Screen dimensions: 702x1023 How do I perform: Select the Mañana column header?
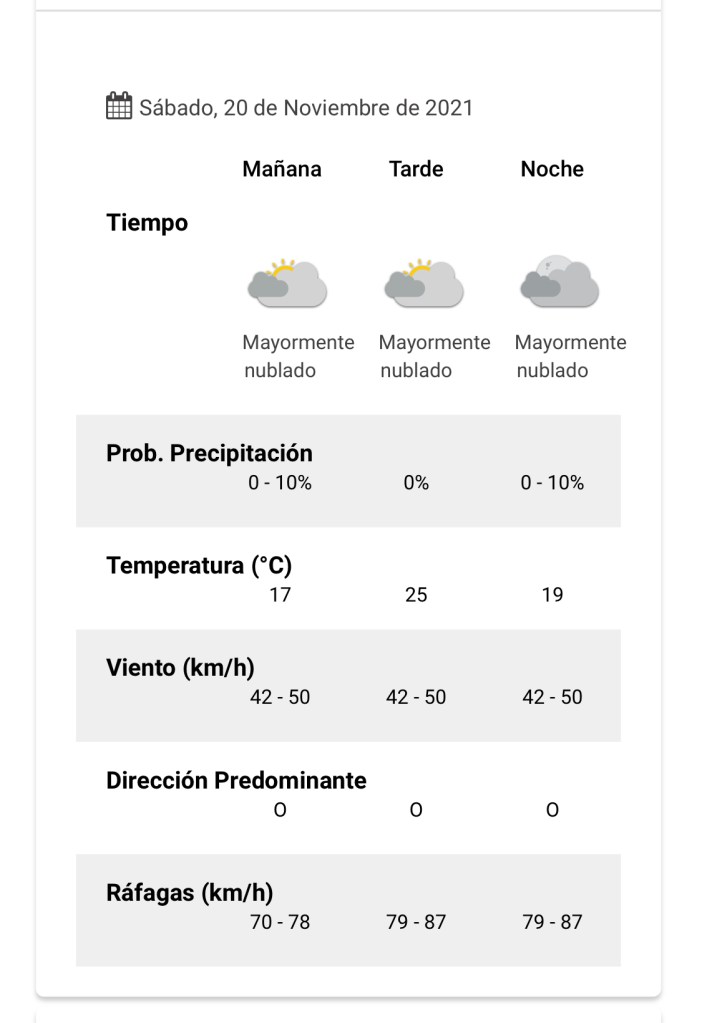tap(282, 169)
